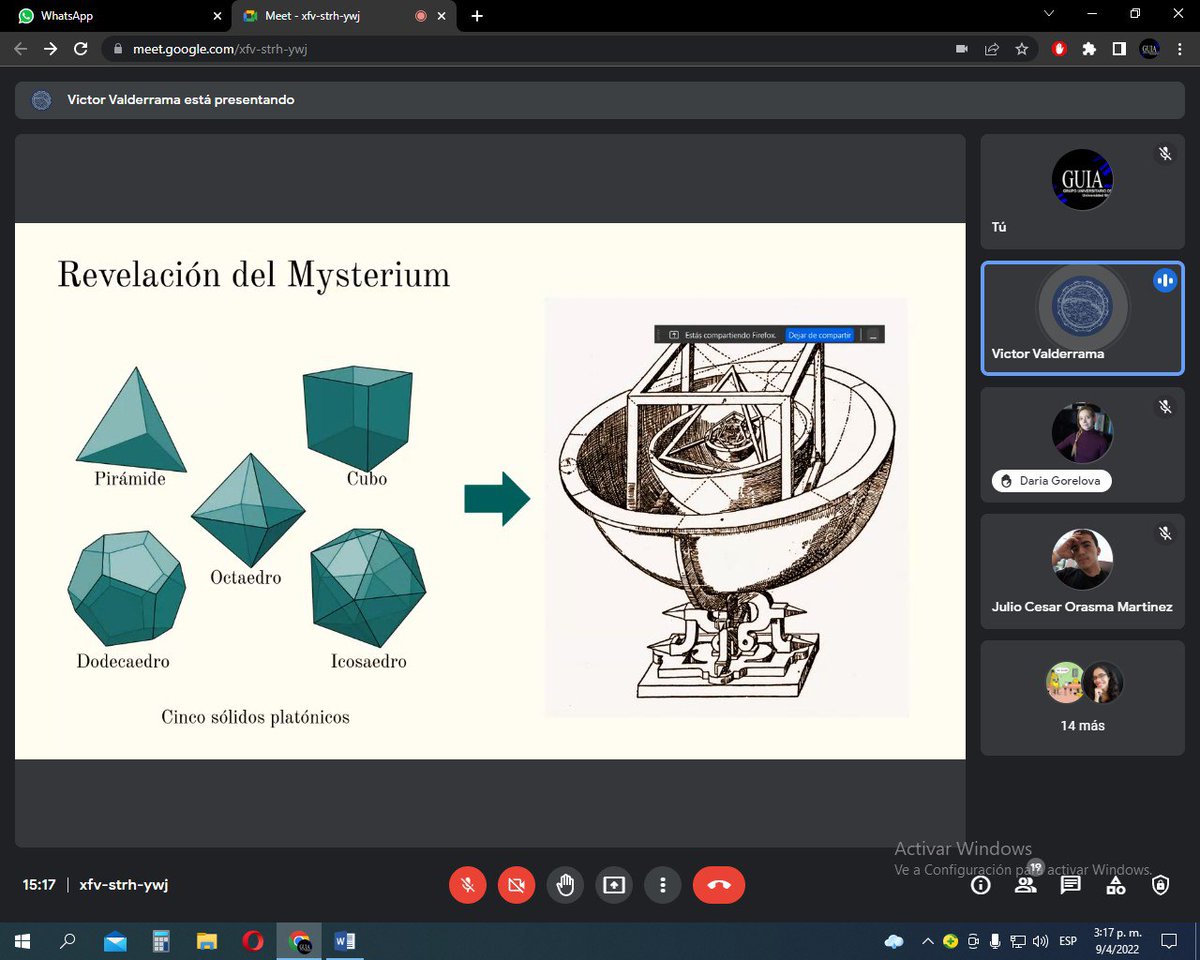1200x960 pixels.
Task: Raise your hand in the meeting
Action: point(565,885)
